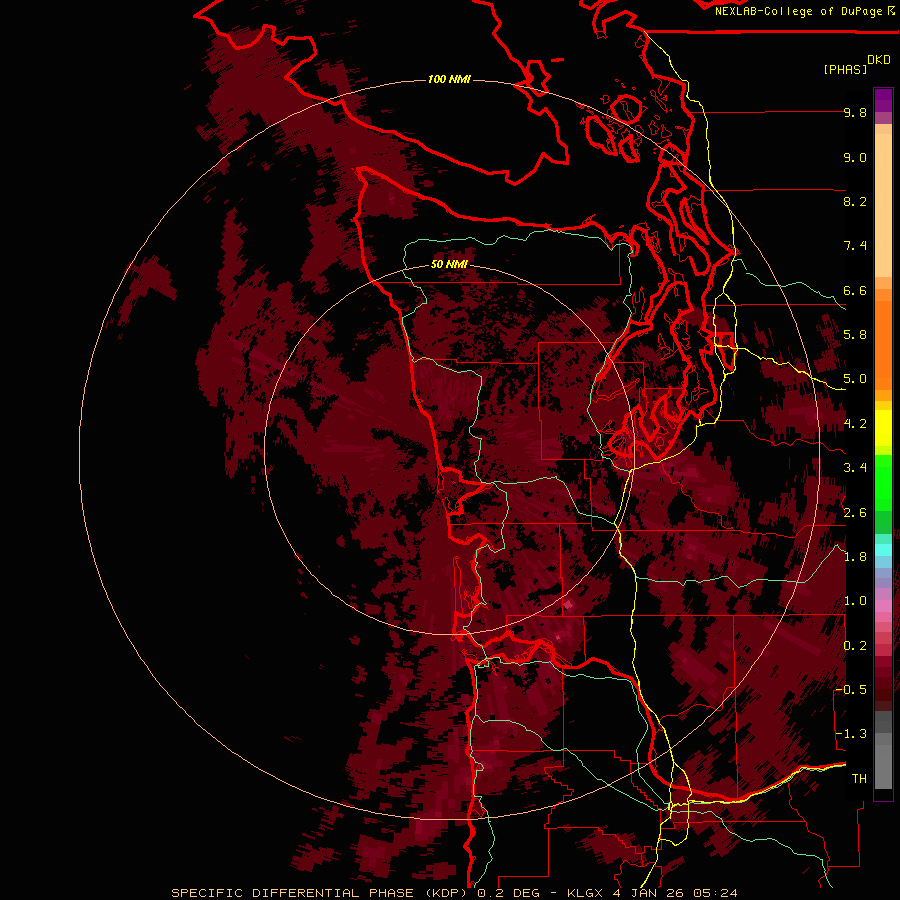Click the yellow band of the color bar

coord(883,428)
